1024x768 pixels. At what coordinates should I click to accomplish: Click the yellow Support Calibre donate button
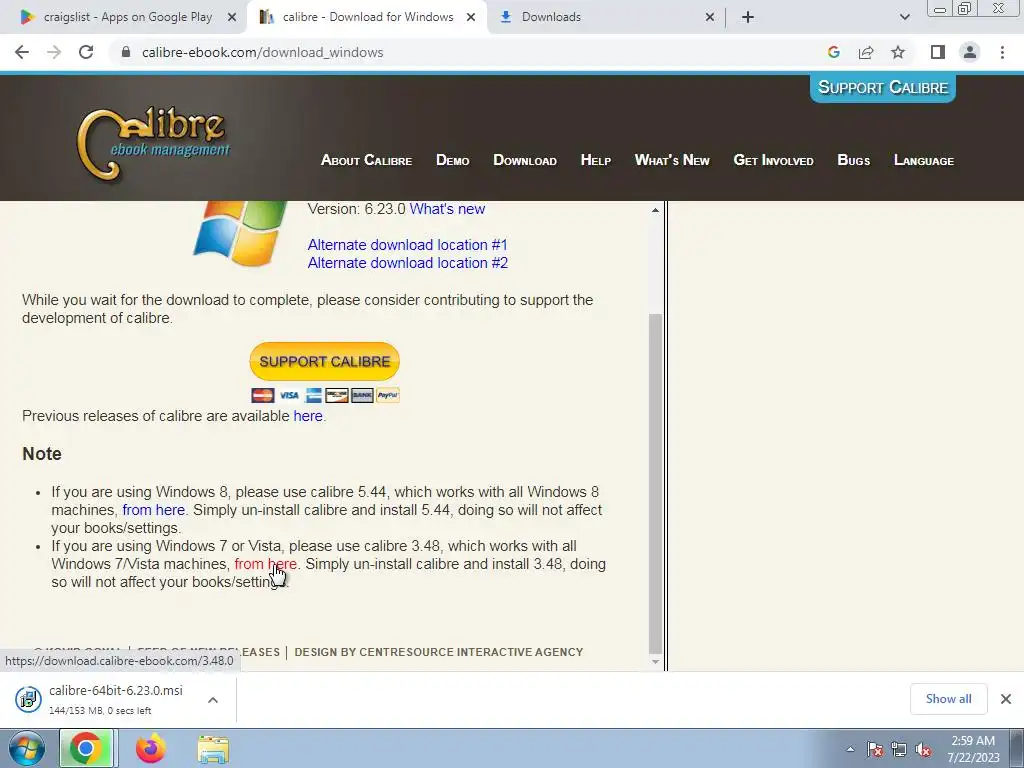coord(325,361)
